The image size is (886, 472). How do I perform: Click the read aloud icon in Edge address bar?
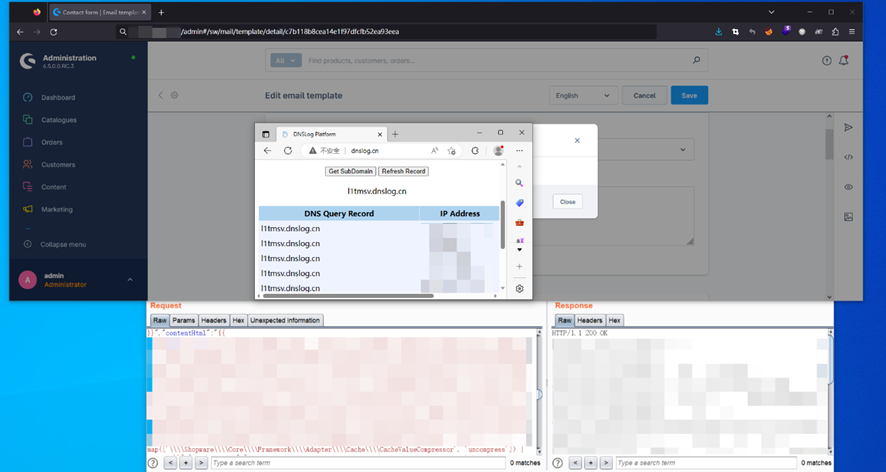point(435,150)
